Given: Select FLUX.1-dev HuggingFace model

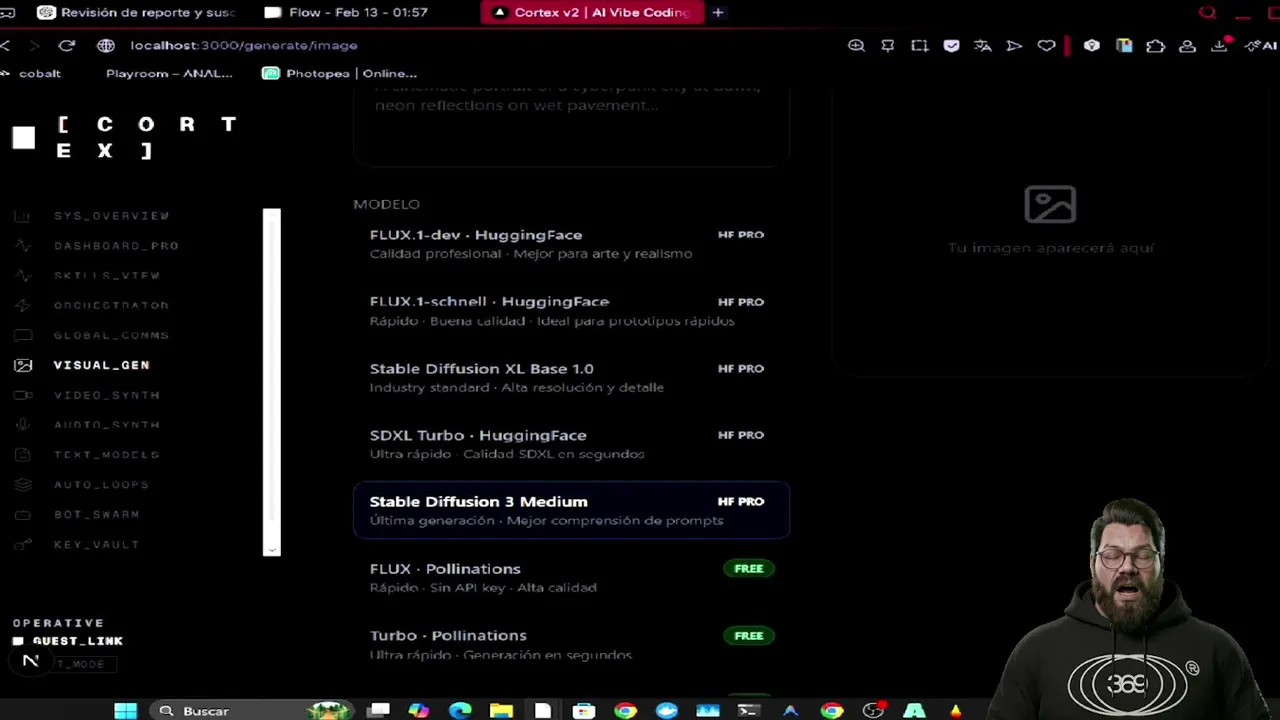Looking at the screenshot, I should coord(571,244).
